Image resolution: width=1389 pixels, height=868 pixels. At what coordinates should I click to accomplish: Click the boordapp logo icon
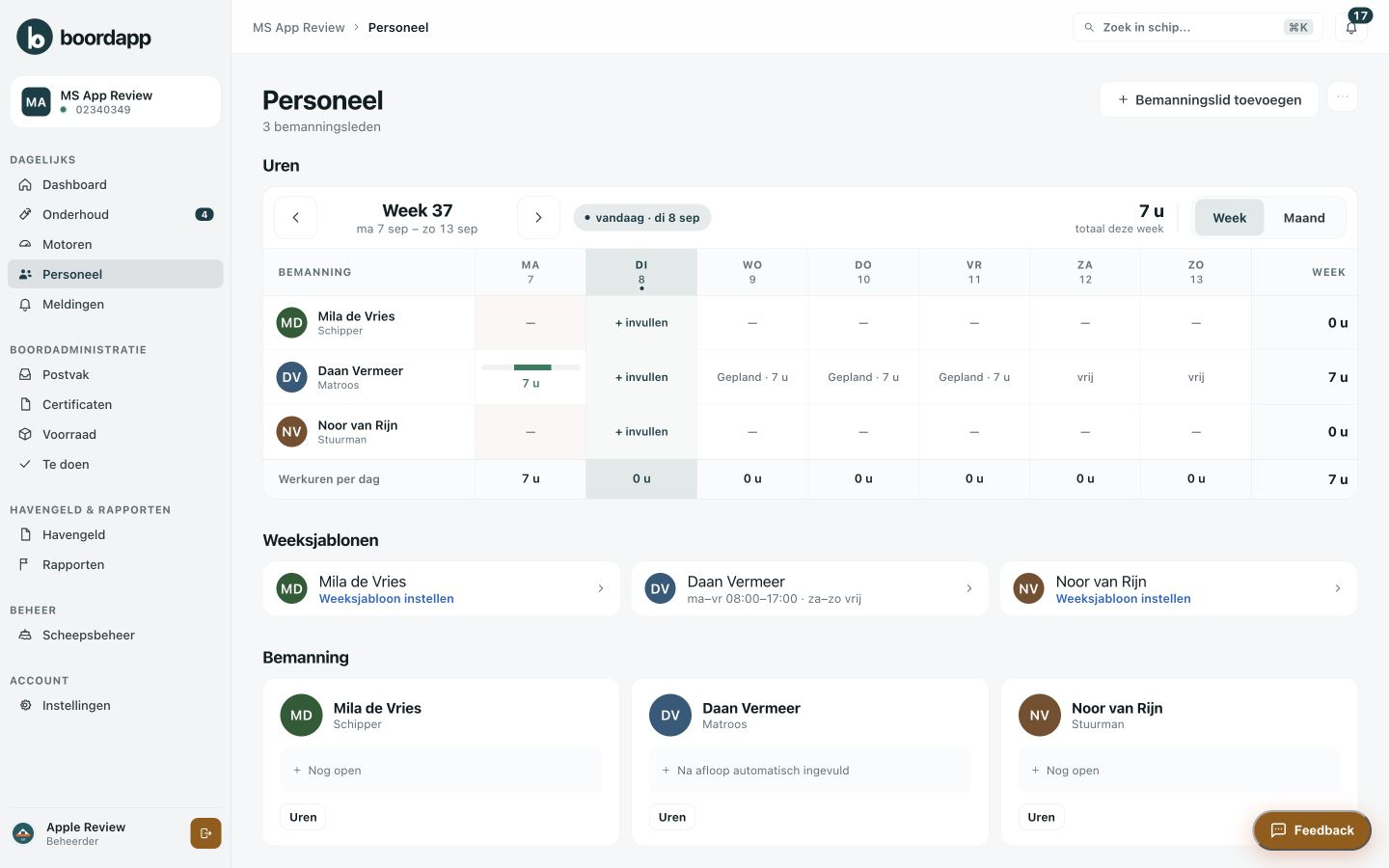35,37
